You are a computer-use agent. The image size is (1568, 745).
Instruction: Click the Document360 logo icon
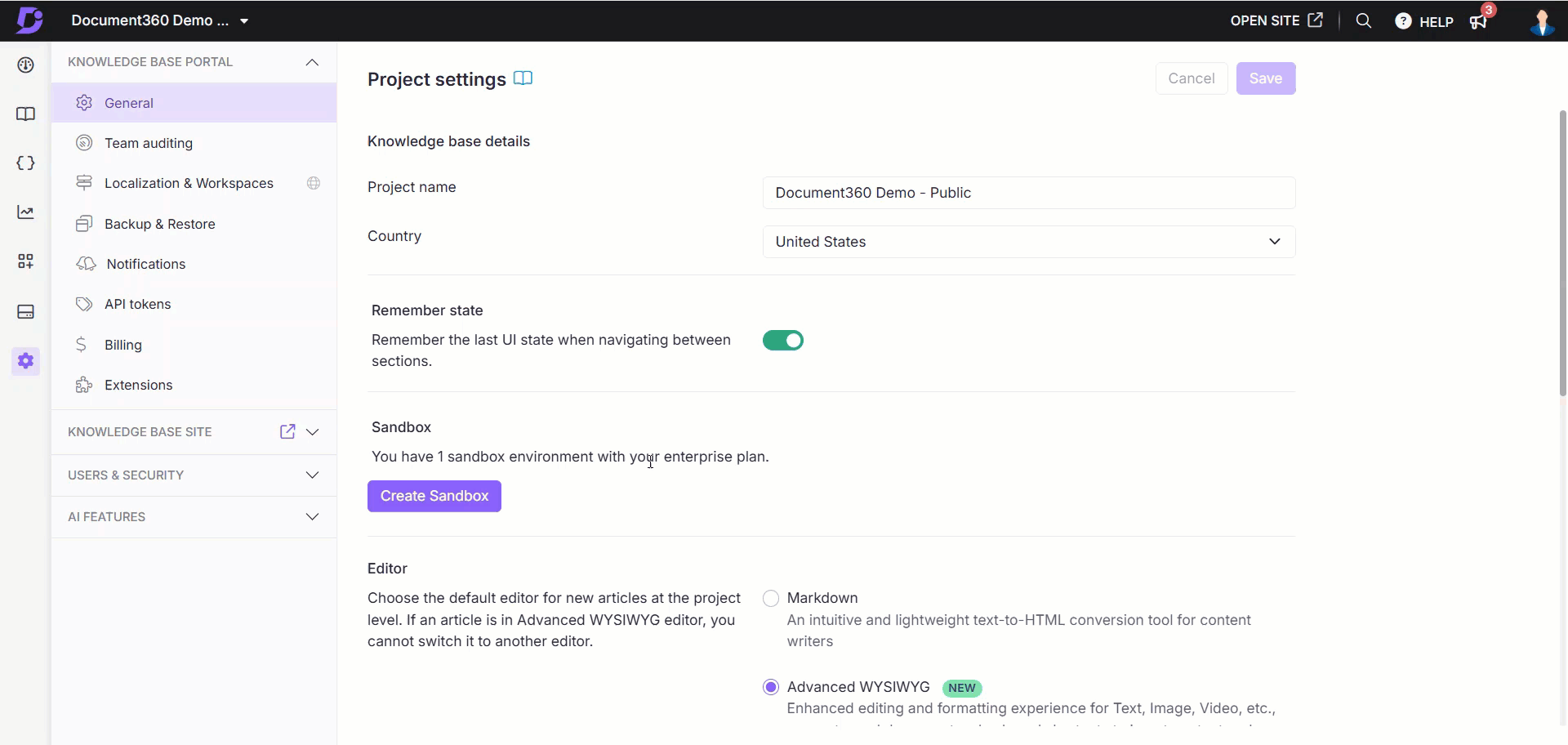tap(29, 20)
